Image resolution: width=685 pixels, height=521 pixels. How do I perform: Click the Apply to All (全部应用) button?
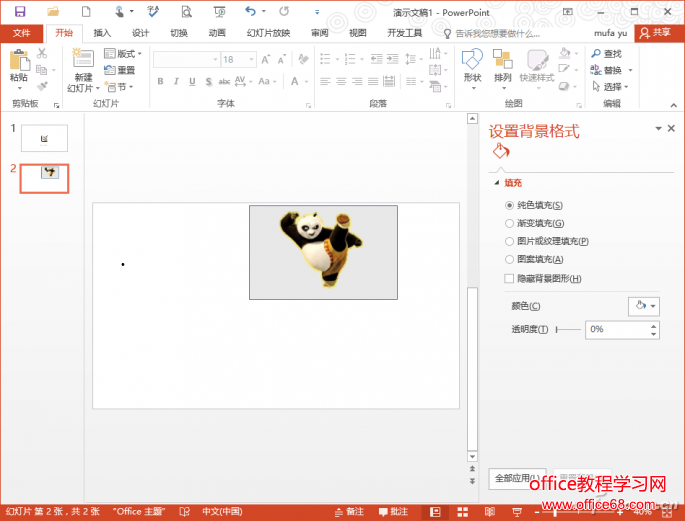pos(517,479)
